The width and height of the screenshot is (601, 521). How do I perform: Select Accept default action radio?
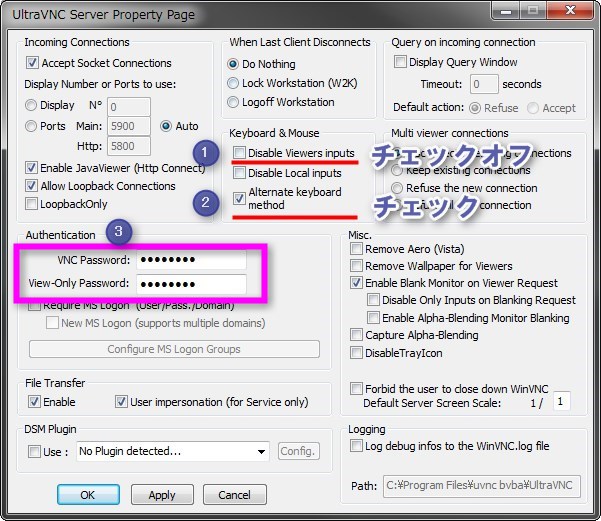tap(533, 108)
